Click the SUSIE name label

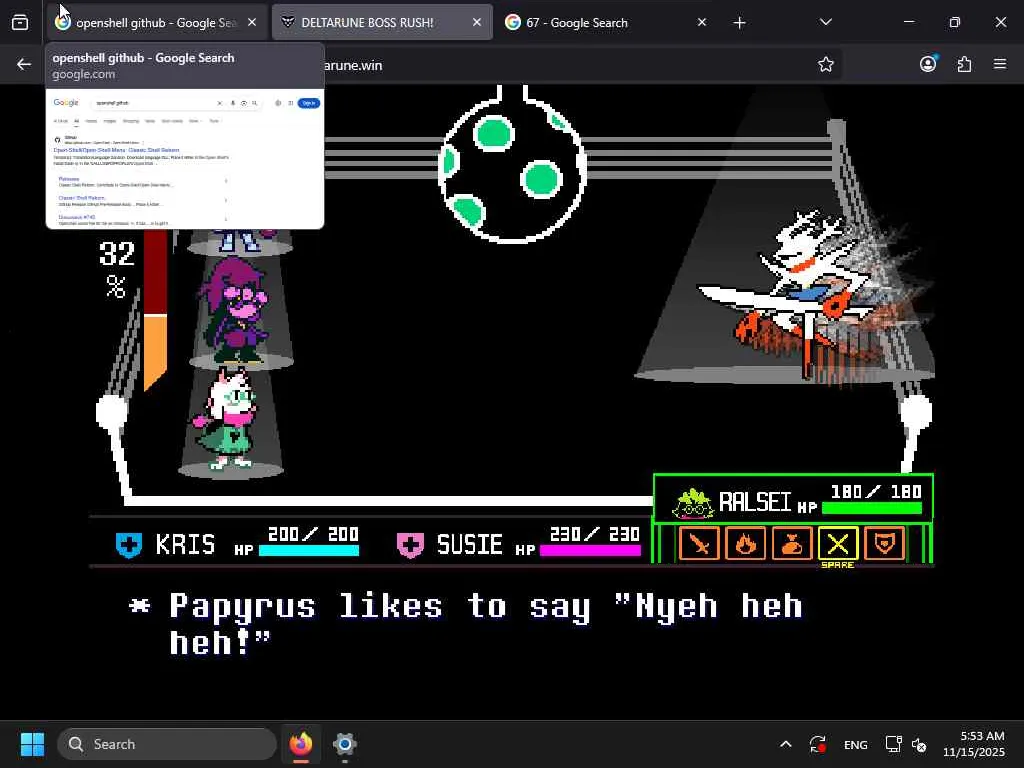tap(470, 545)
